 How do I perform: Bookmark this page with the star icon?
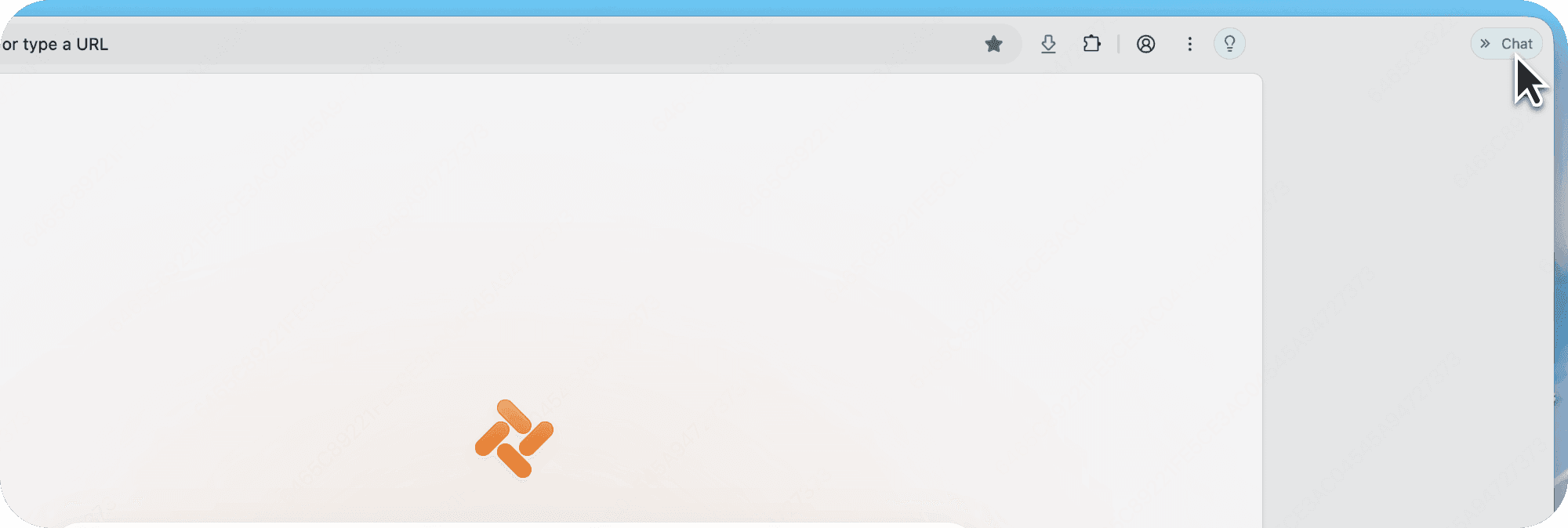click(x=993, y=44)
